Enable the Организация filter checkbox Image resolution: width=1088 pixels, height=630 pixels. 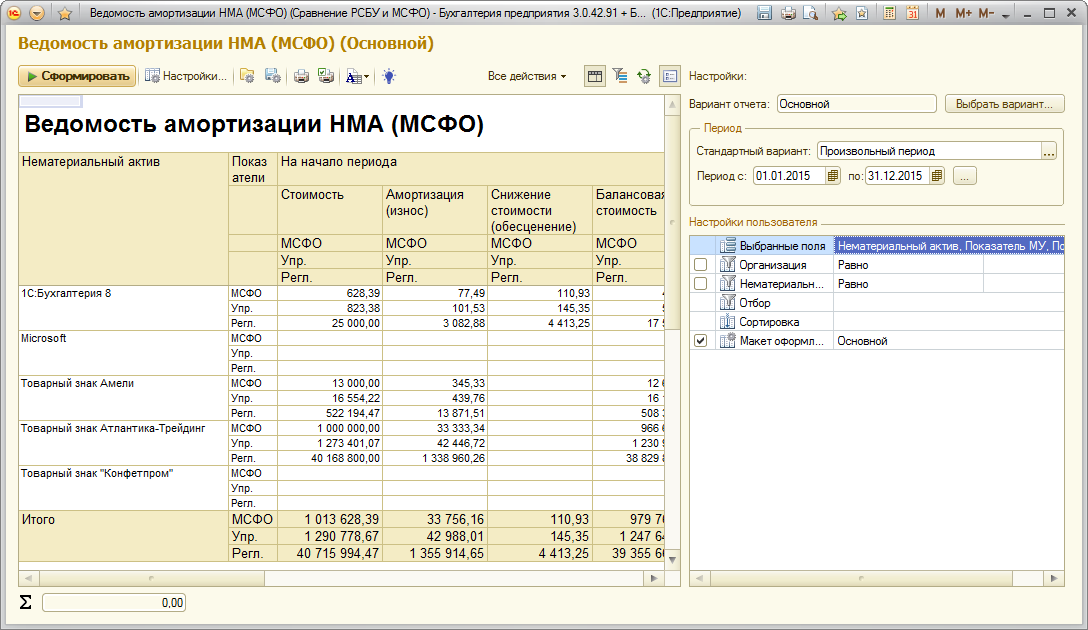click(x=700, y=265)
